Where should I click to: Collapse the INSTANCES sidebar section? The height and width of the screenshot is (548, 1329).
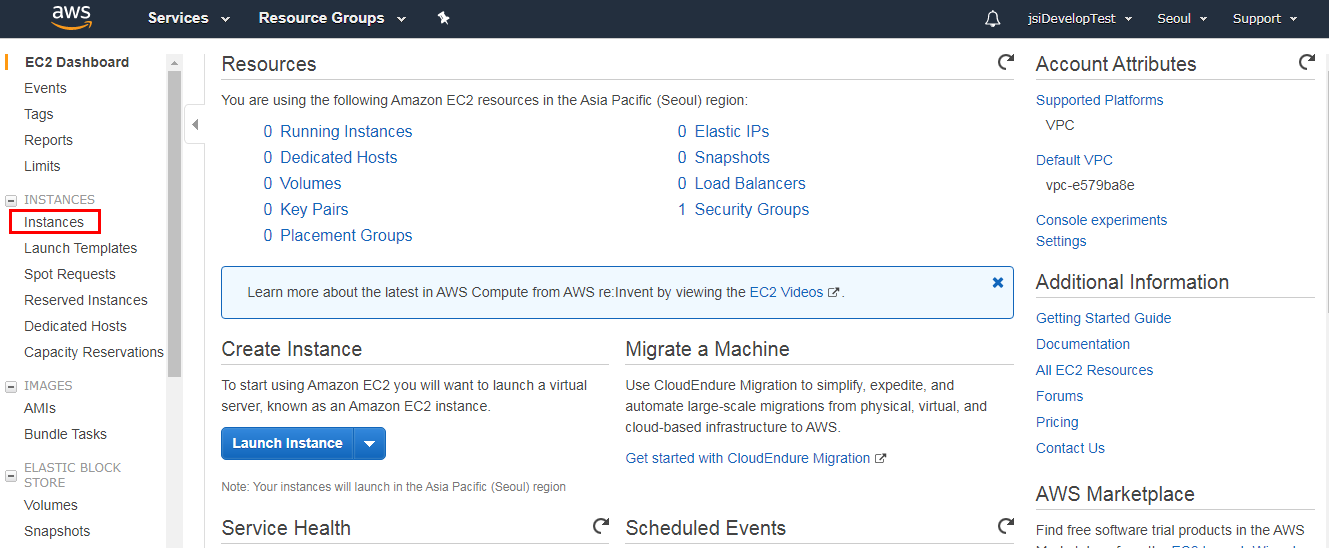pyautogui.click(x=11, y=200)
